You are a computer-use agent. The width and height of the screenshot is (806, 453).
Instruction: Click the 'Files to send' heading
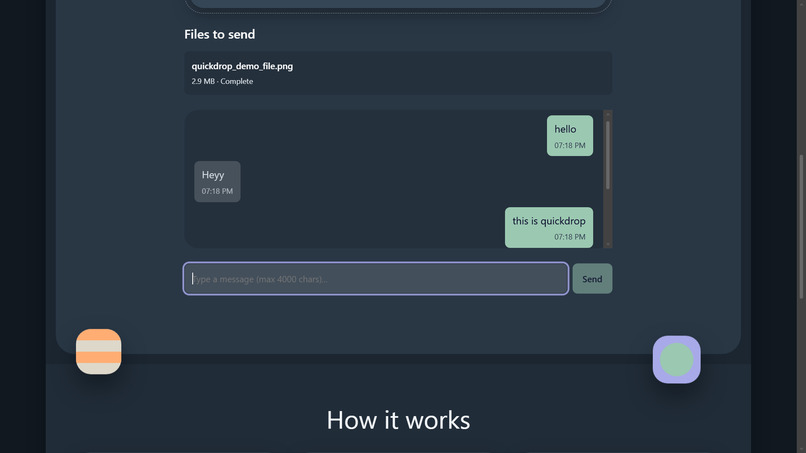[x=219, y=34]
